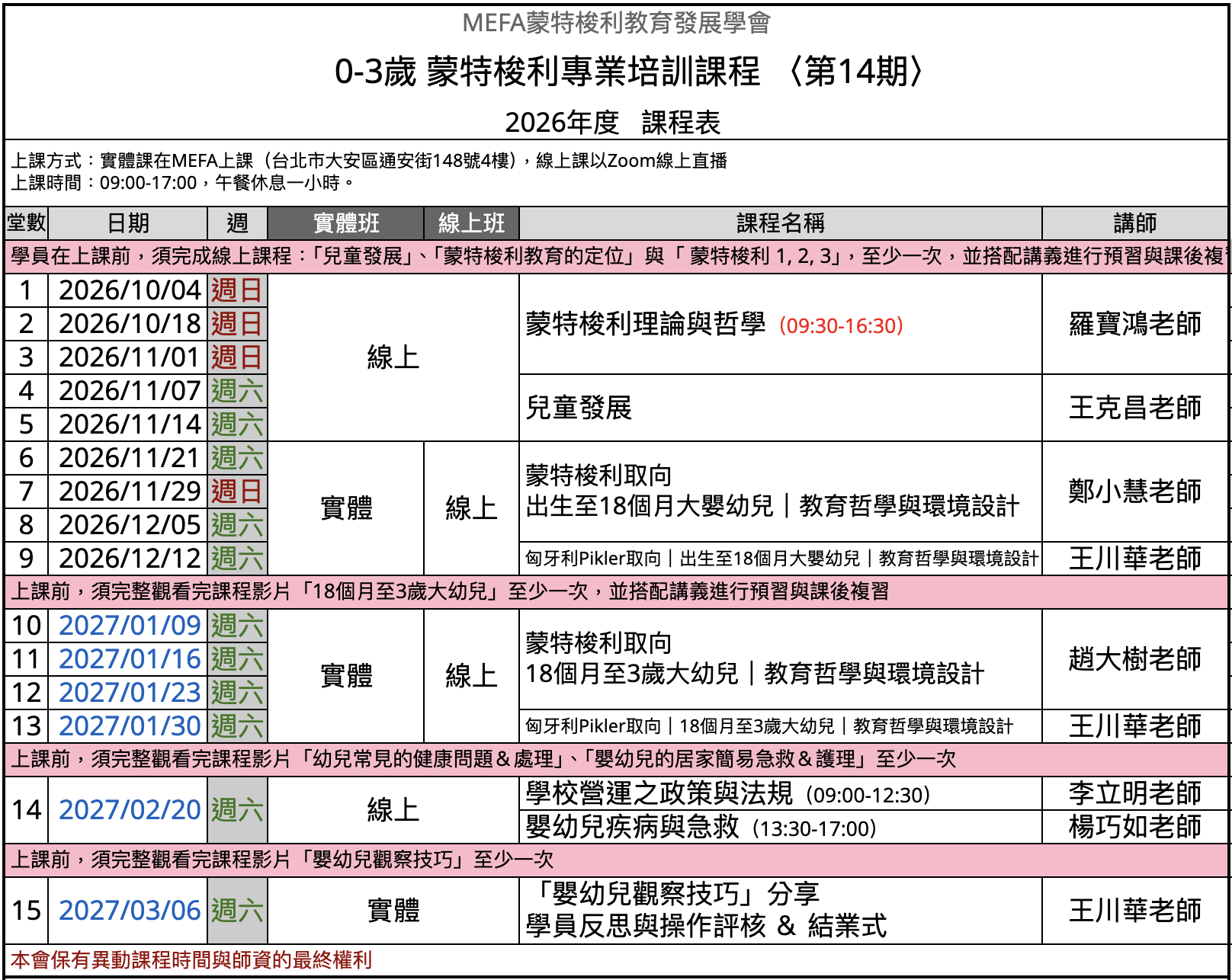Click 線上 cell for session 14

pyautogui.click(x=393, y=810)
